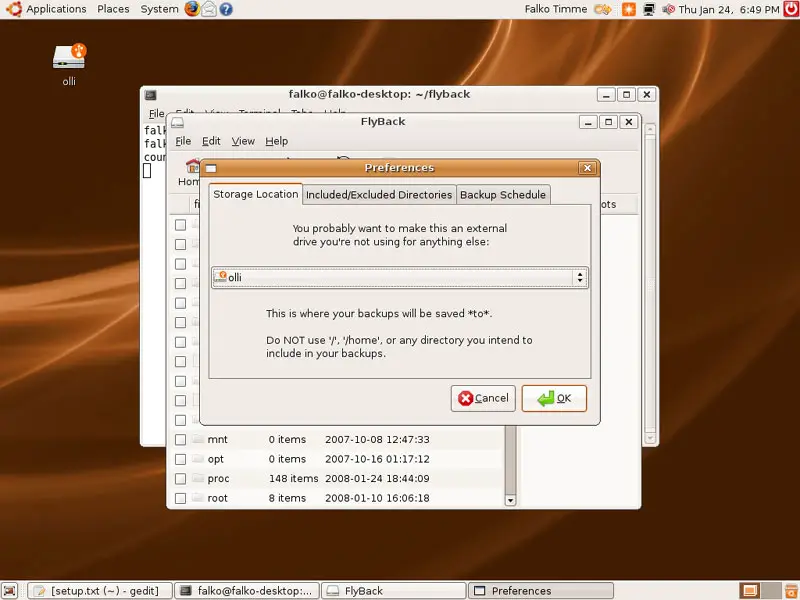Screen dimensions: 800x600
Task: Click the terminal window's title bar icon
Action: [151, 95]
